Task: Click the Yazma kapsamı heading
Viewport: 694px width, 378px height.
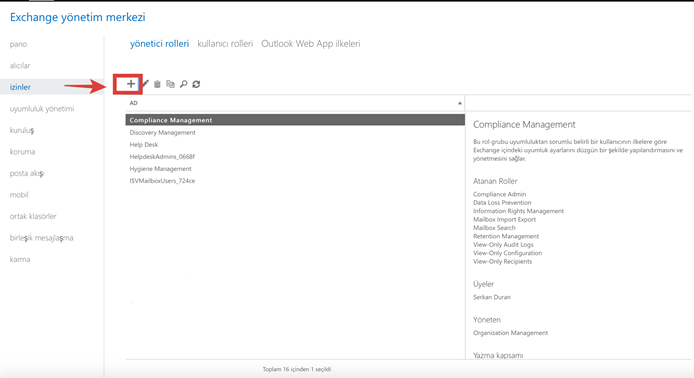Action: (x=498, y=355)
